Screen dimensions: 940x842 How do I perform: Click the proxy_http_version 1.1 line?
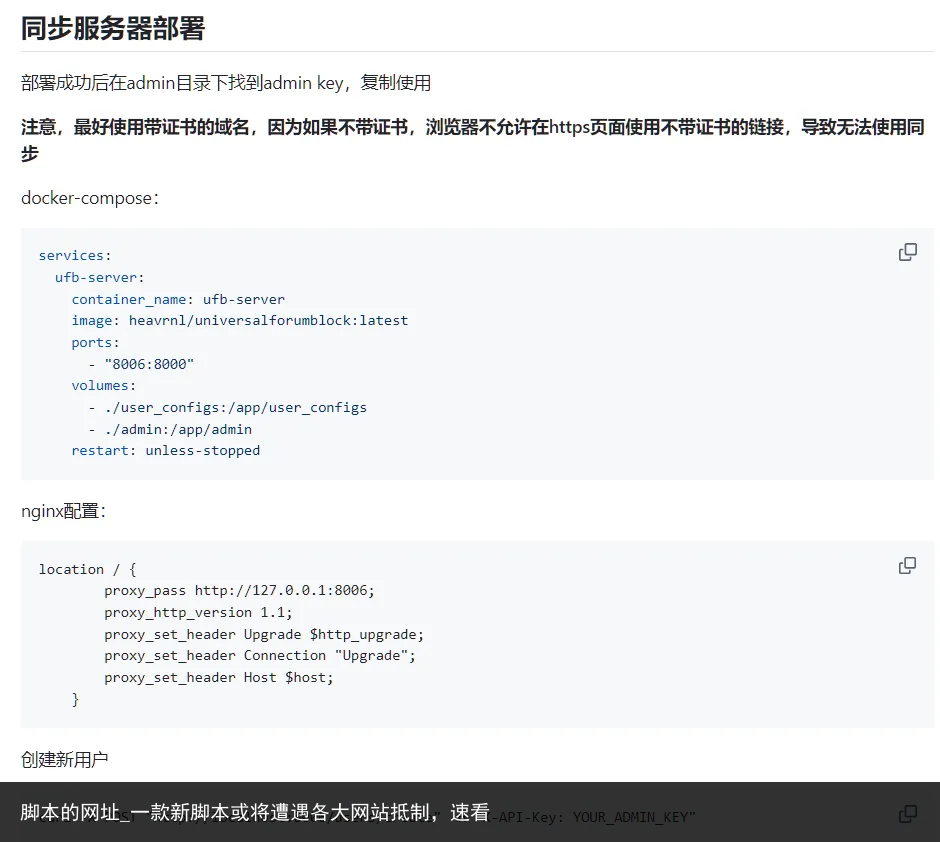(198, 612)
